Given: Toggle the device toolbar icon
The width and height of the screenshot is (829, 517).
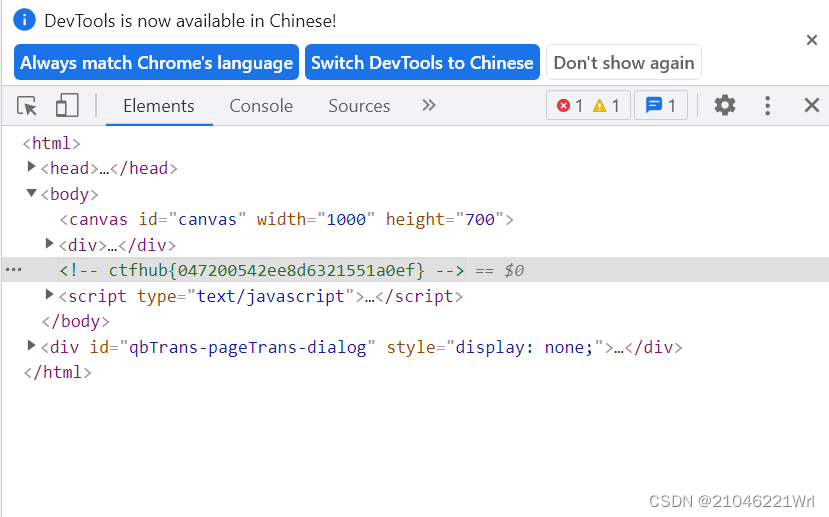Looking at the screenshot, I should 67,106.
